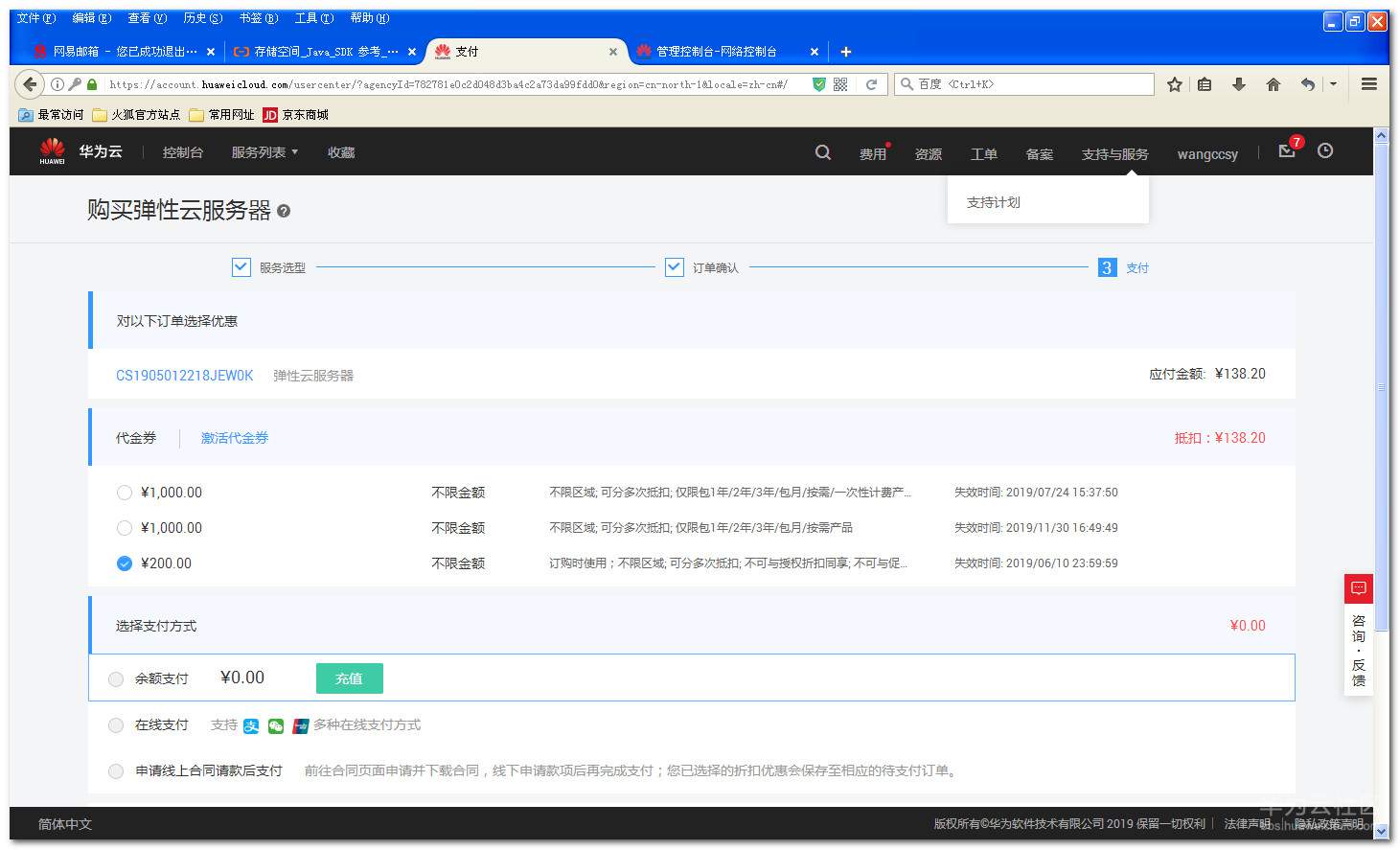Bookmark this page with star icon
This screenshot has height=850, width=1400.
point(1175,84)
